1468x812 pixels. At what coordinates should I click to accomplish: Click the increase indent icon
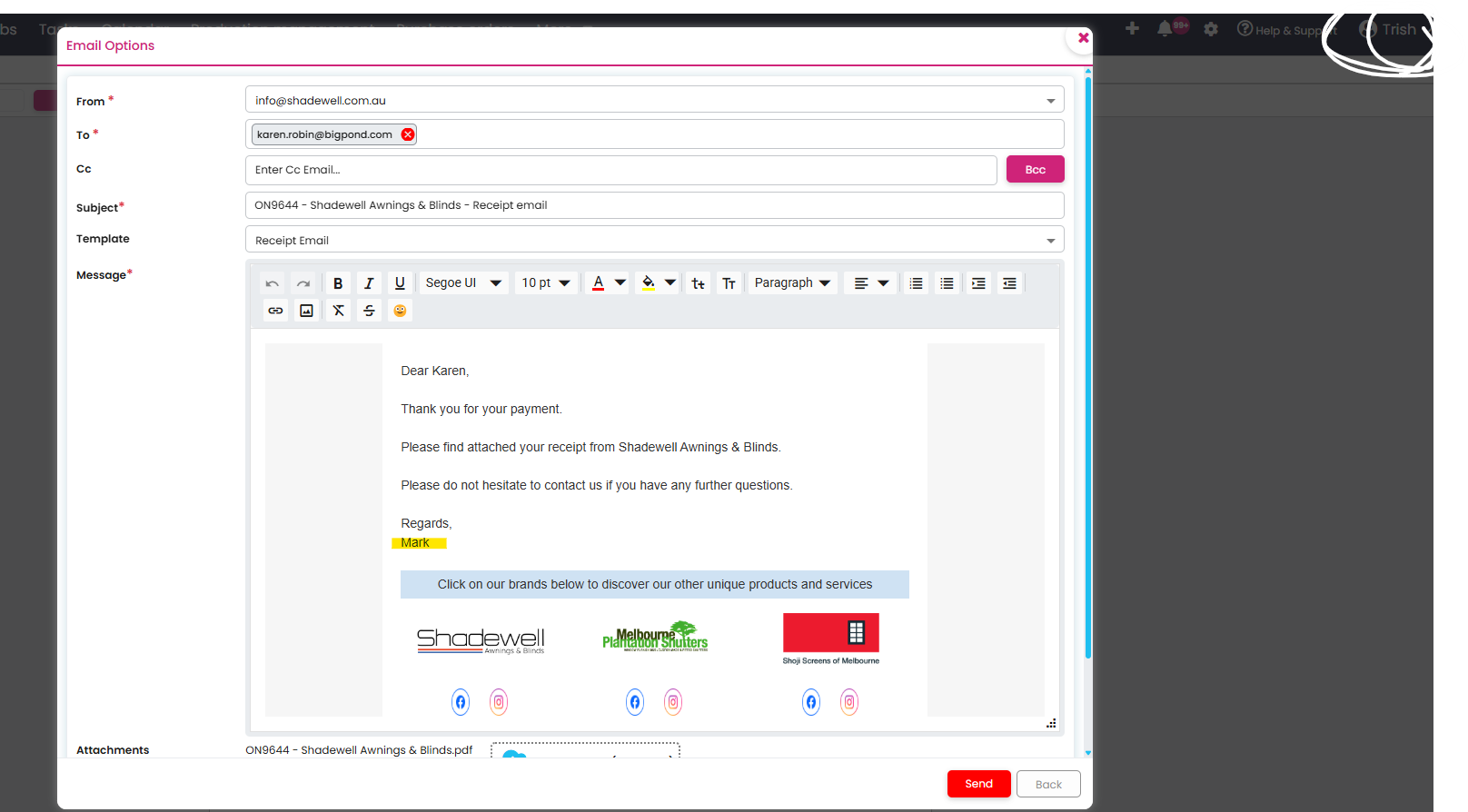(x=978, y=283)
